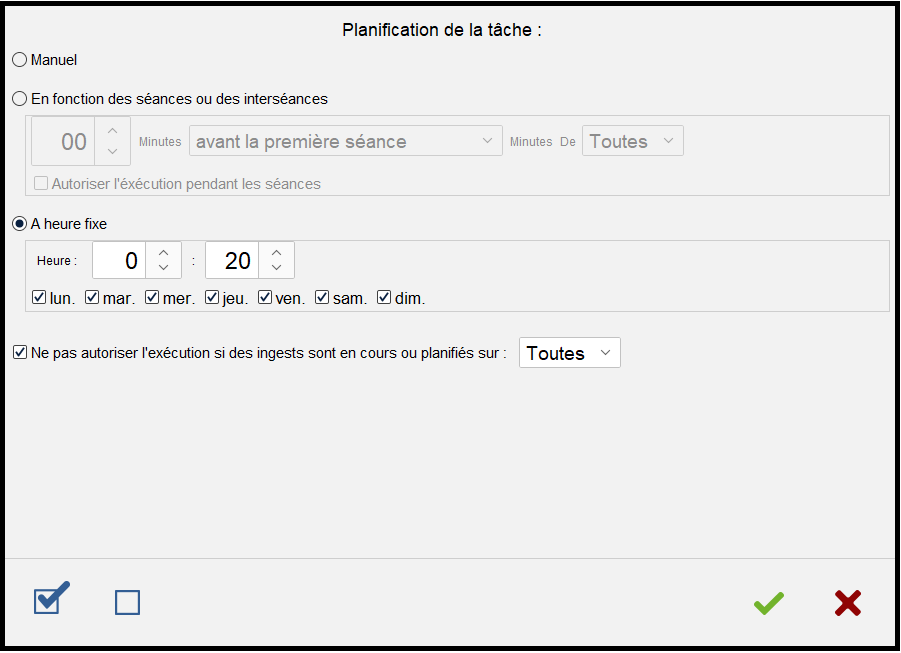Click the minutes input field showing 20
The image size is (901, 653).
coord(232,261)
